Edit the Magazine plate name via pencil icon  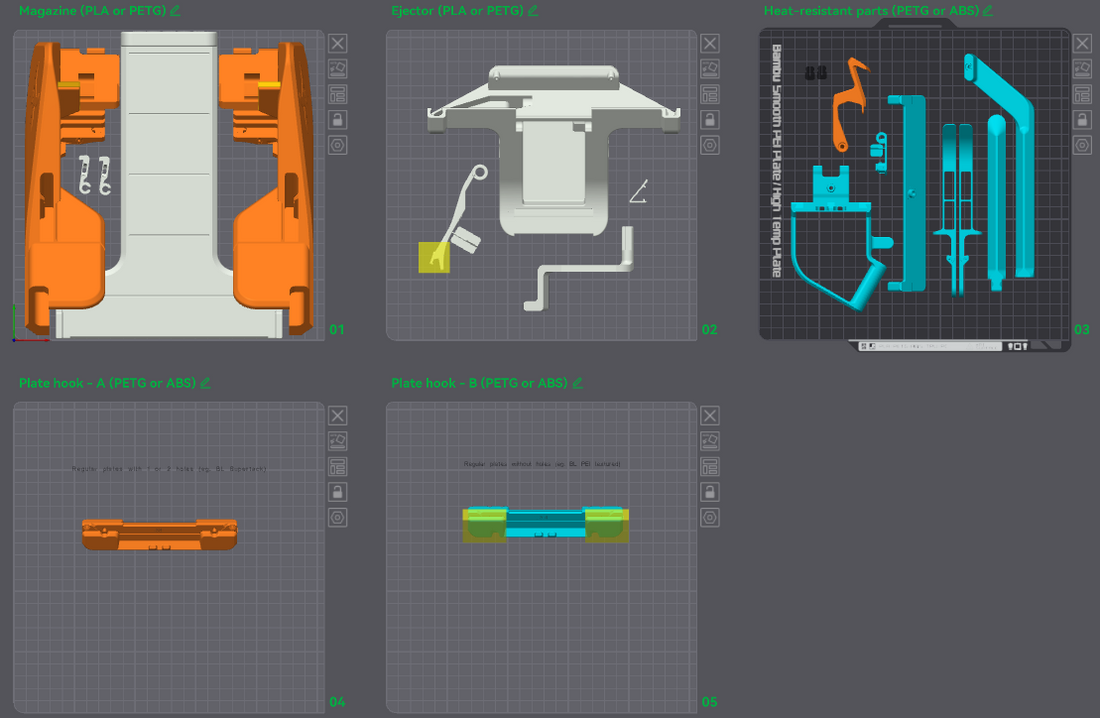pyautogui.click(x=175, y=10)
